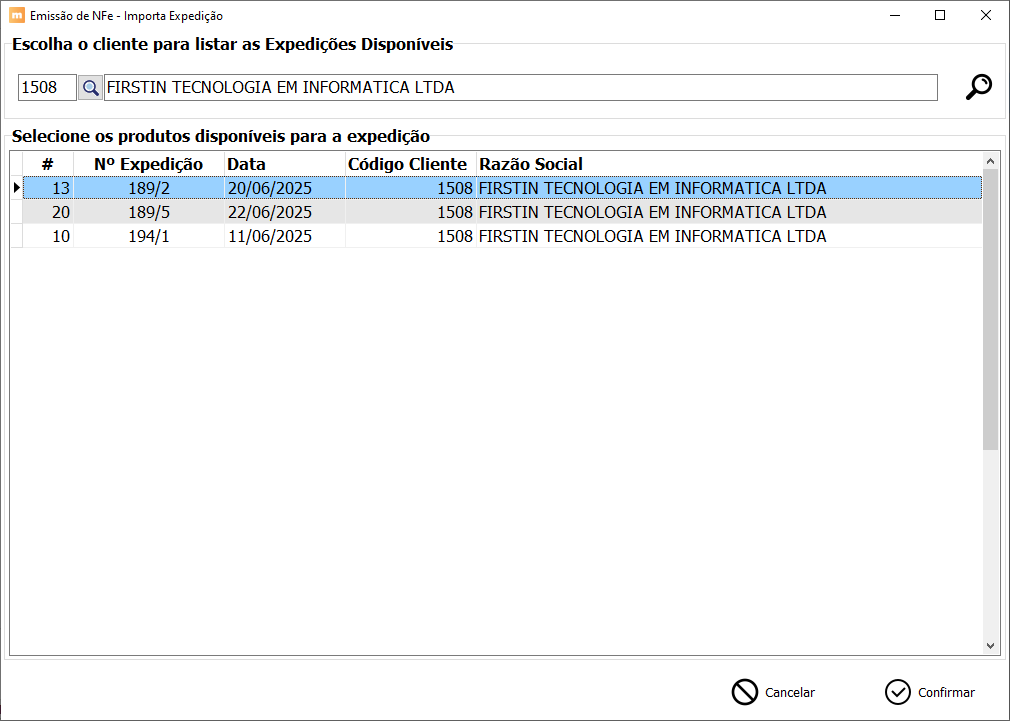The width and height of the screenshot is (1010, 721).
Task: Click the # column header
Action: pyautogui.click(x=47, y=164)
